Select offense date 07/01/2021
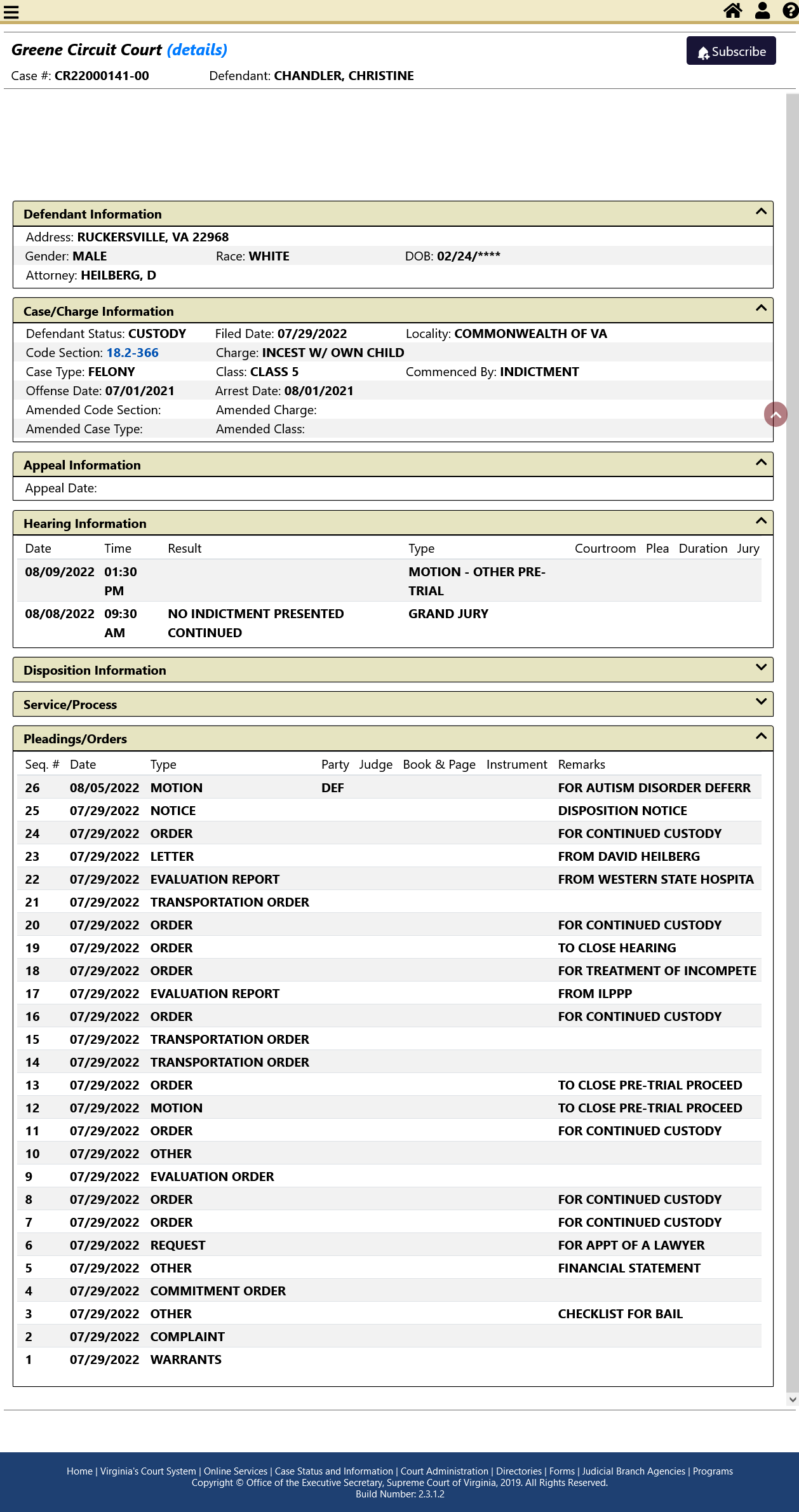Viewport: 799px width, 1512px height. click(x=140, y=391)
